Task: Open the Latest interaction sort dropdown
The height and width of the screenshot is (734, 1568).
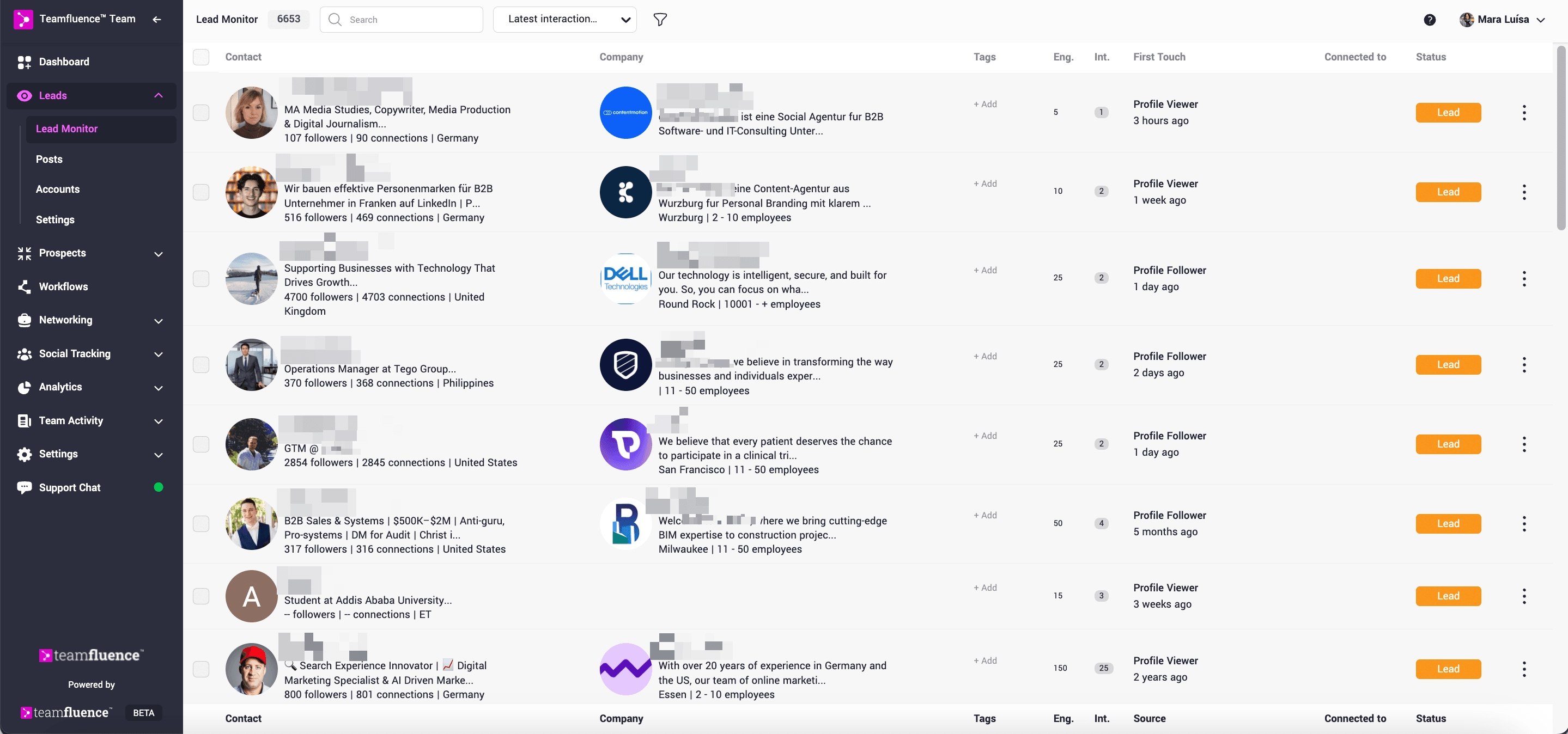Action: click(564, 20)
